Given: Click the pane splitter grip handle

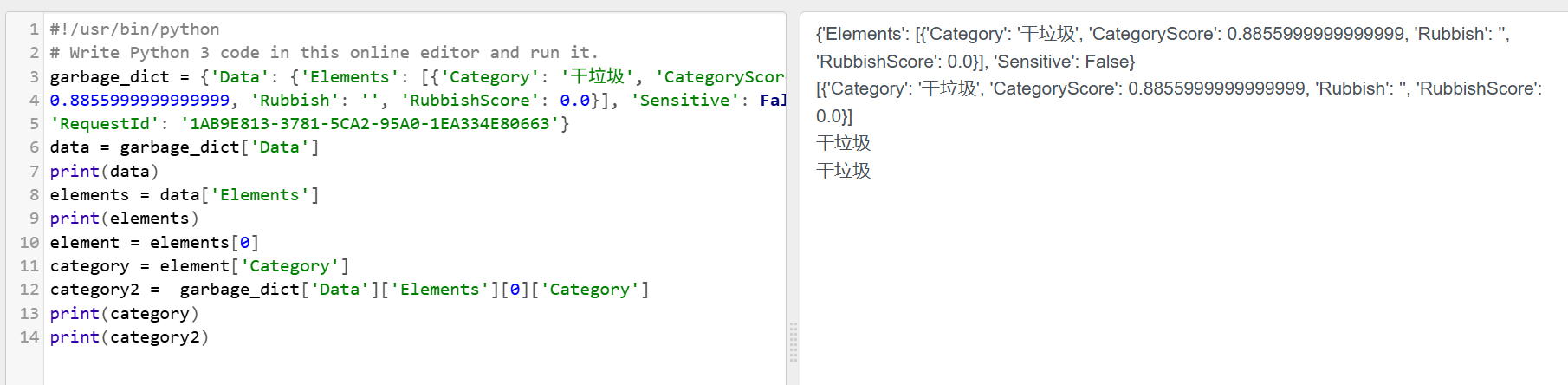Looking at the screenshot, I should (x=793, y=342).
